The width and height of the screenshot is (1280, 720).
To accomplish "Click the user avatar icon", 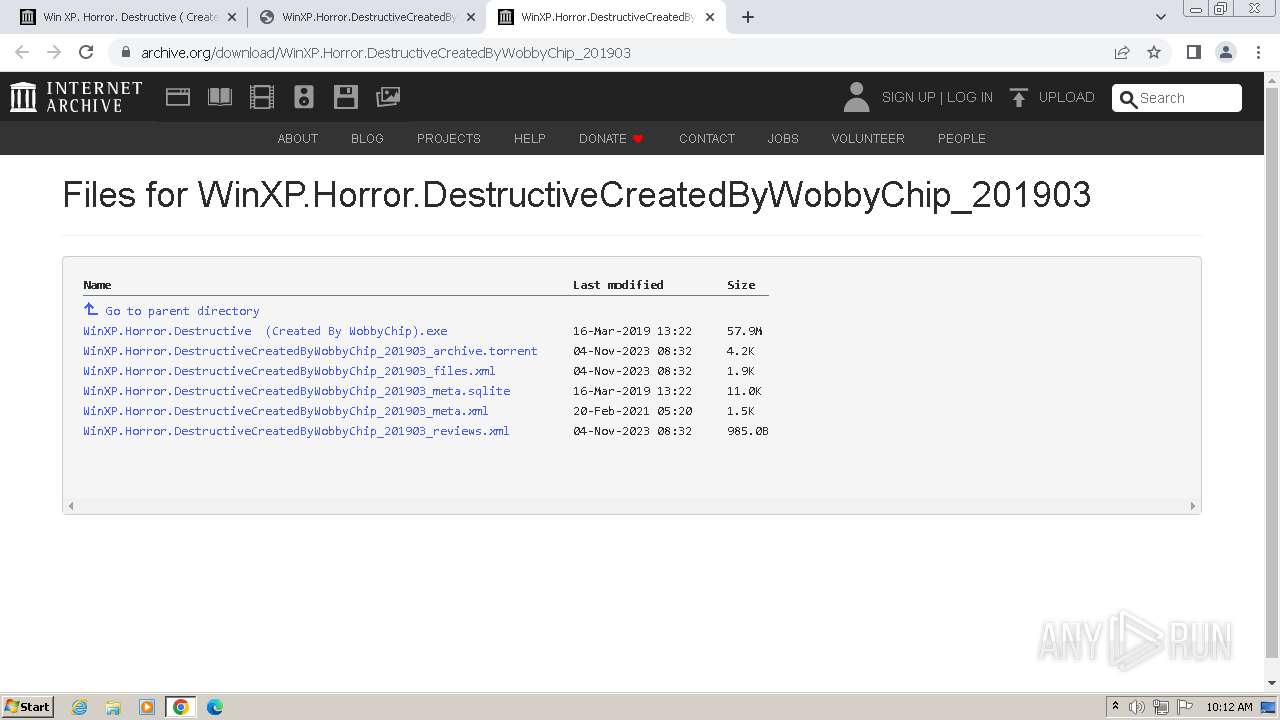I will tap(856, 97).
